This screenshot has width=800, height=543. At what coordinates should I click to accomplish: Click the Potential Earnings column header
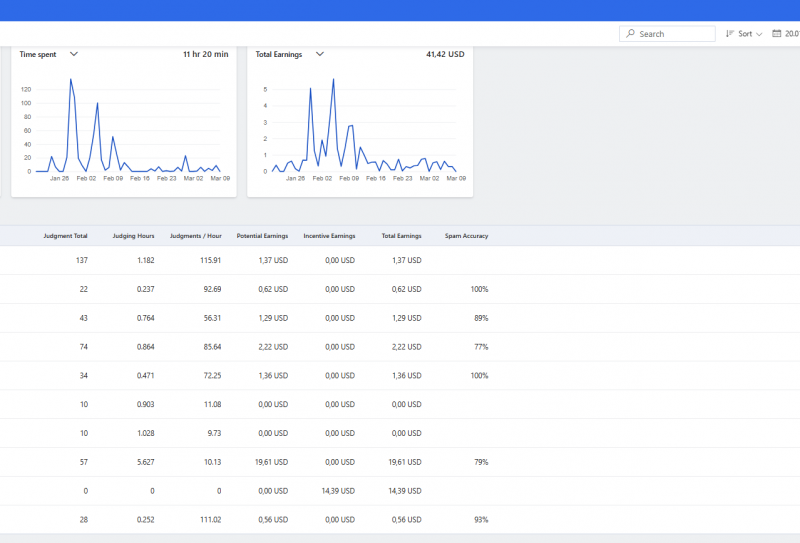pyautogui.click(x=262, y=236)
